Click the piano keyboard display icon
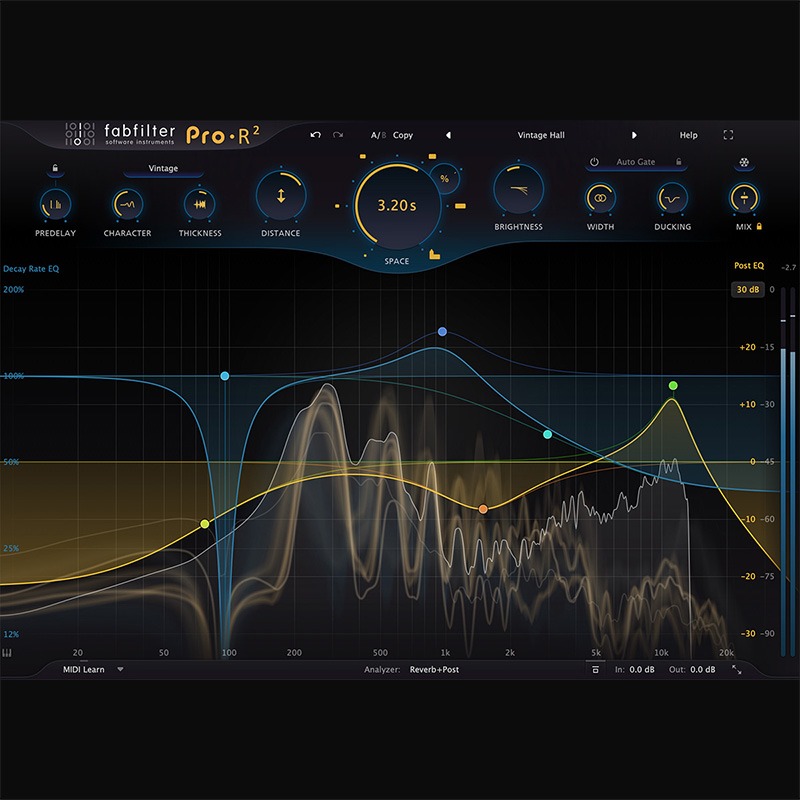 (x=7, y=653)
